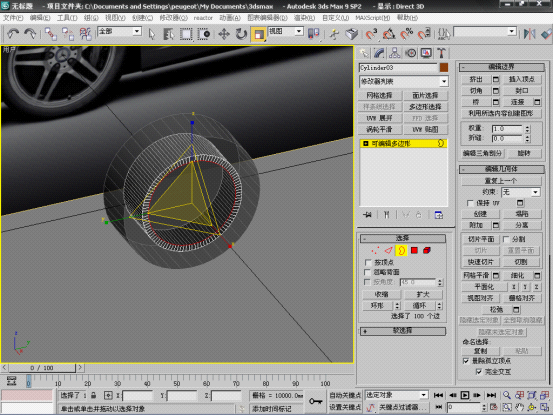
Task: Click the Mirror tool in toolbar
Action: [x=529, y=34]
